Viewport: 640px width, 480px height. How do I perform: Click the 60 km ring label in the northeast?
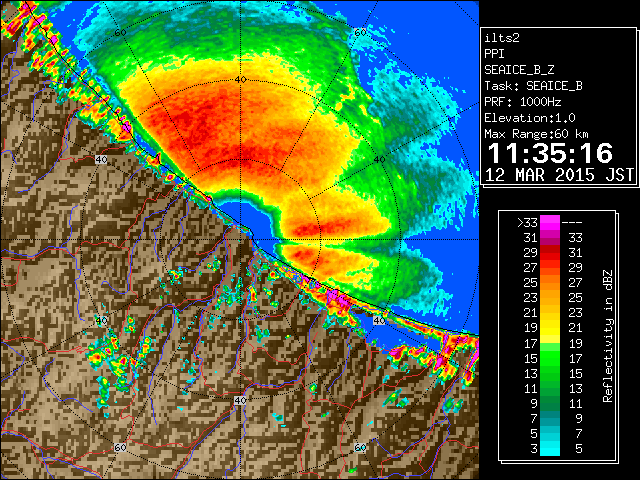(x=360, y=33)
